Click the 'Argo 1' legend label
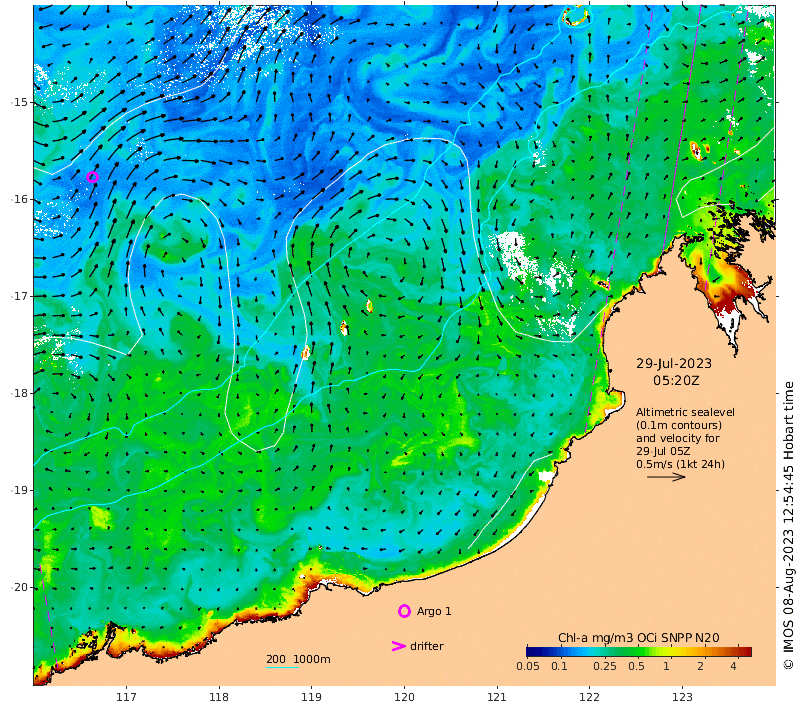Image resolution: width=800 pixels, height=710 pixels. 434,611
